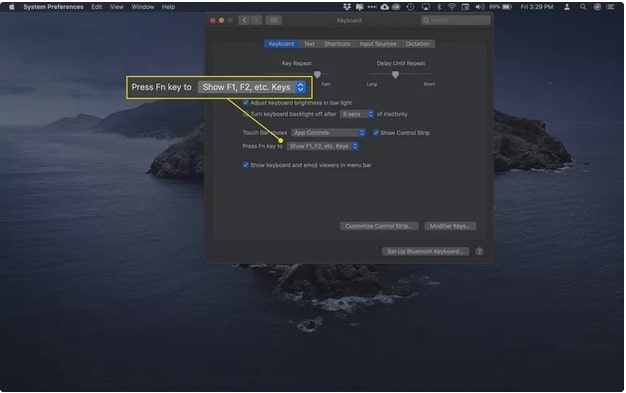Image resolution: width=626 pixels, height=393 pixels.
Task: Toggle Turn keyboard backlight off after checkbox
Action: click(x=246, y=114)
